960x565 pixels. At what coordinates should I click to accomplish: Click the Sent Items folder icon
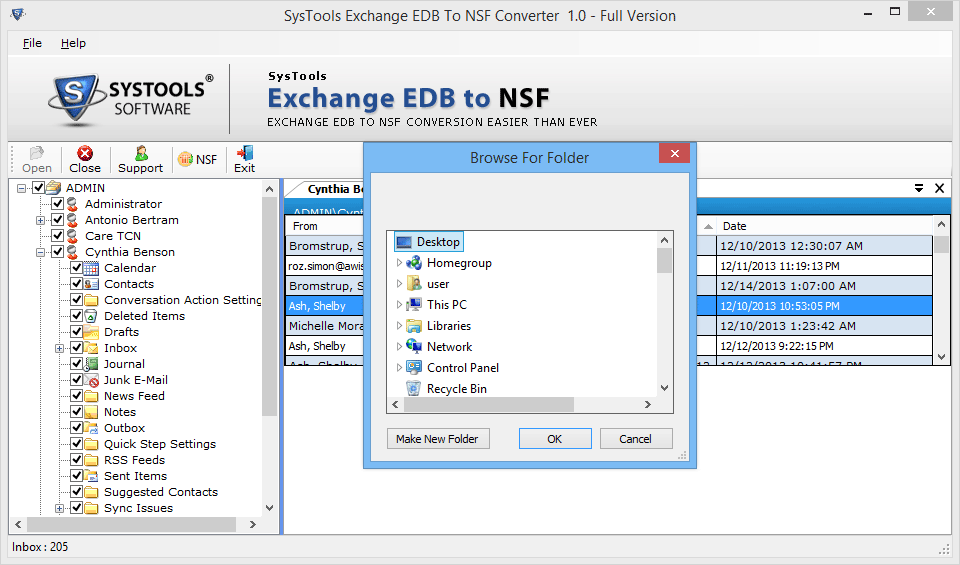(91, 476)
